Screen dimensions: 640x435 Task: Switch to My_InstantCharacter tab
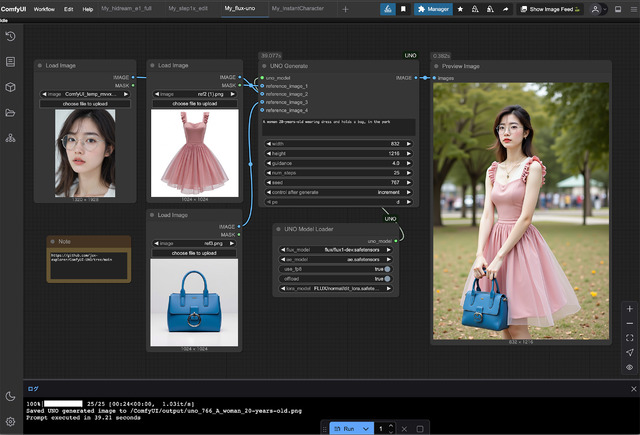298,8
